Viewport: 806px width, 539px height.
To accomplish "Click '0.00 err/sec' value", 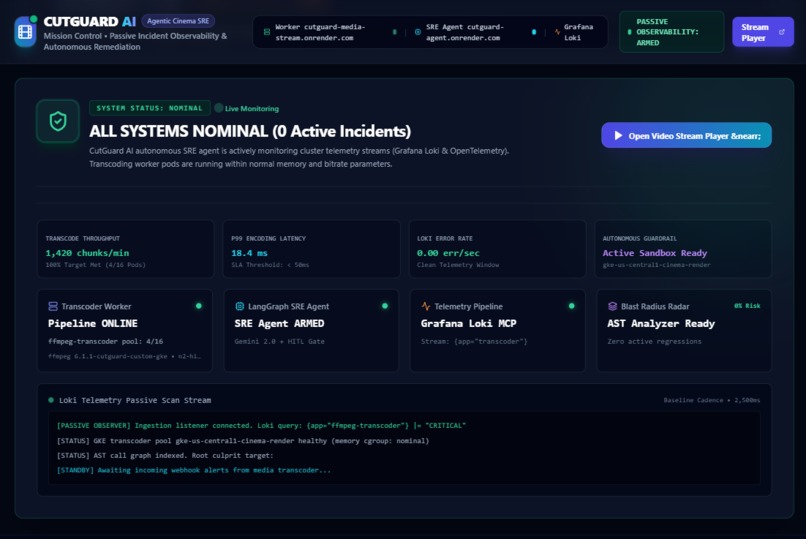I will pos(448,253).
